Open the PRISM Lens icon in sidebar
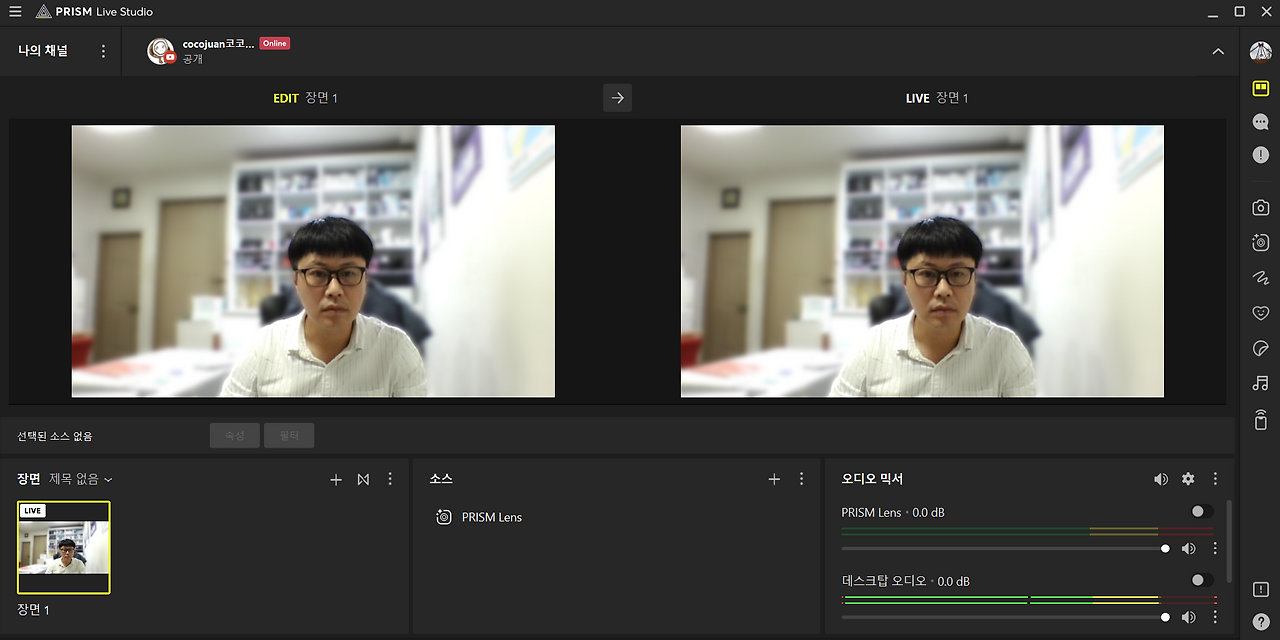Screen dimensions: 1280x640 1260,243
